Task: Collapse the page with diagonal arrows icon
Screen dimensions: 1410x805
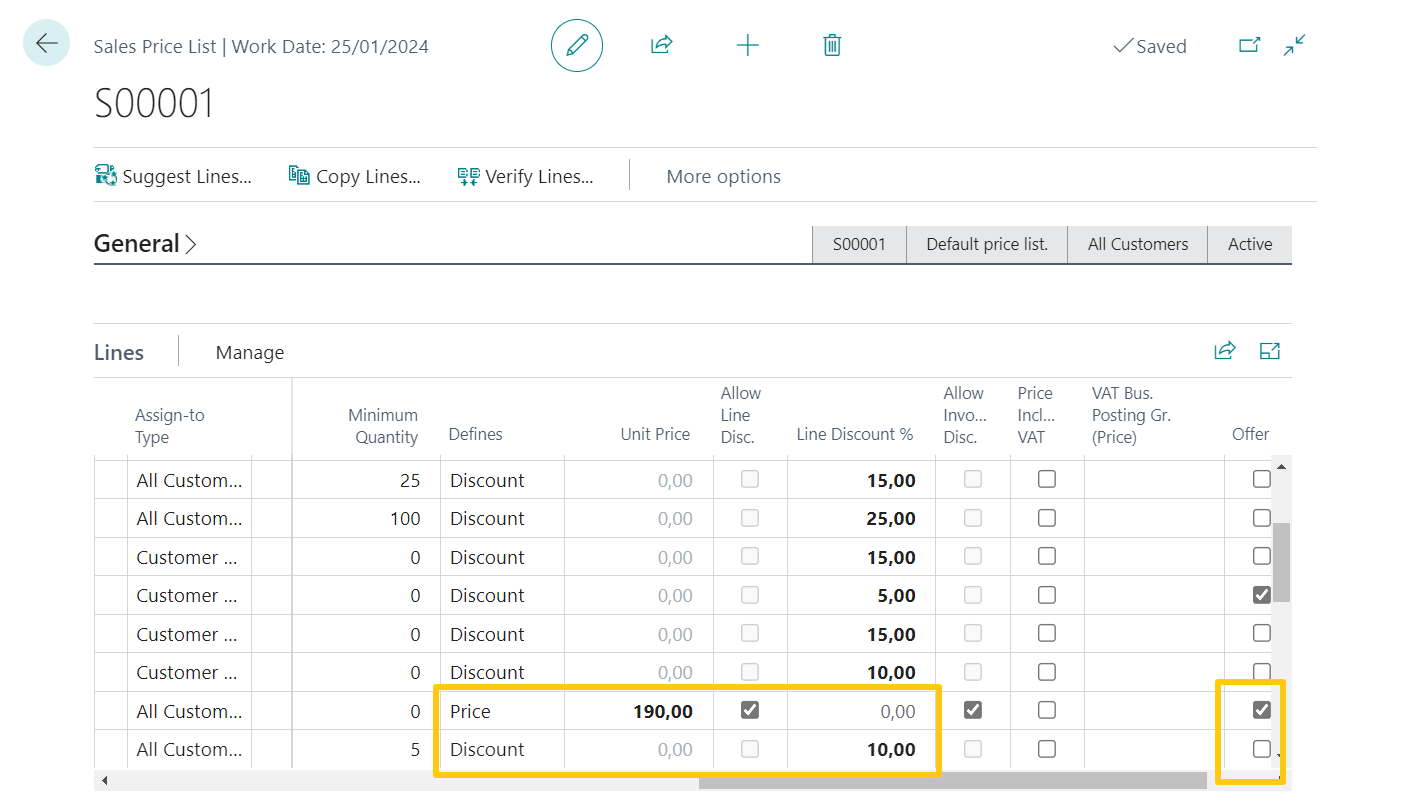Action: 1295,45
